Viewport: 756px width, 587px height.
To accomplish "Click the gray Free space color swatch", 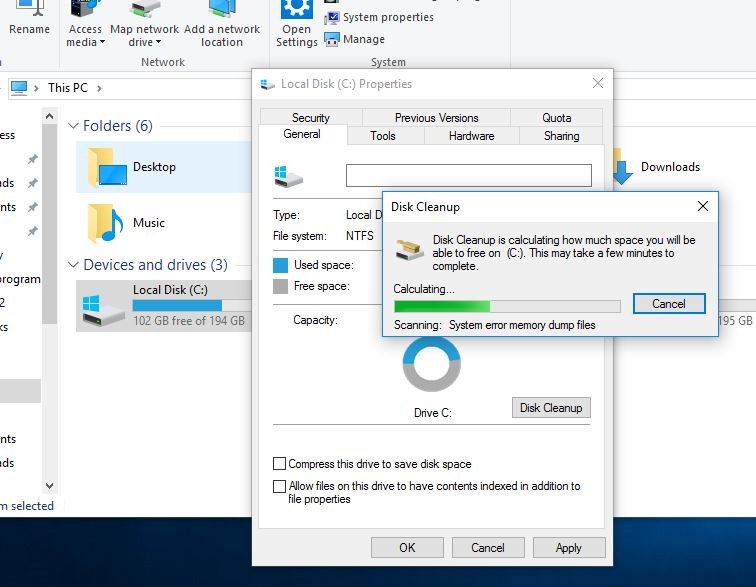I will [281, 287].
